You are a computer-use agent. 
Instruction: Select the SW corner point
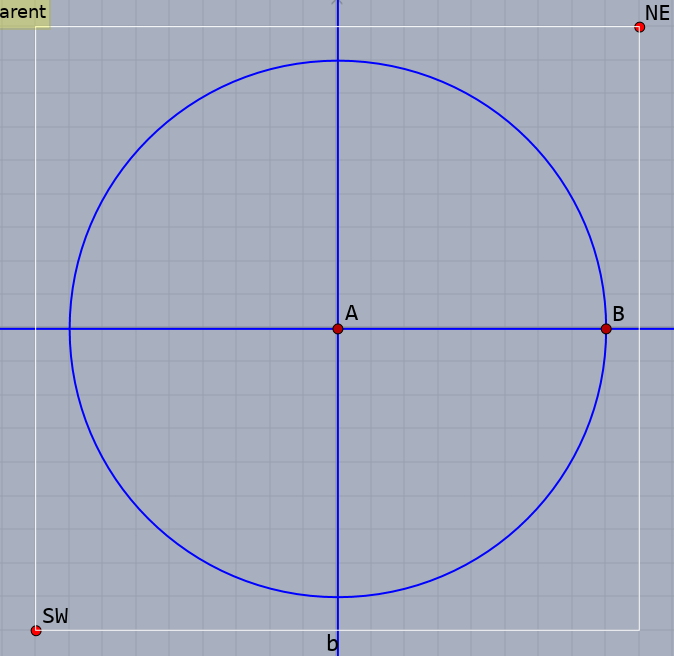point(36,631)
